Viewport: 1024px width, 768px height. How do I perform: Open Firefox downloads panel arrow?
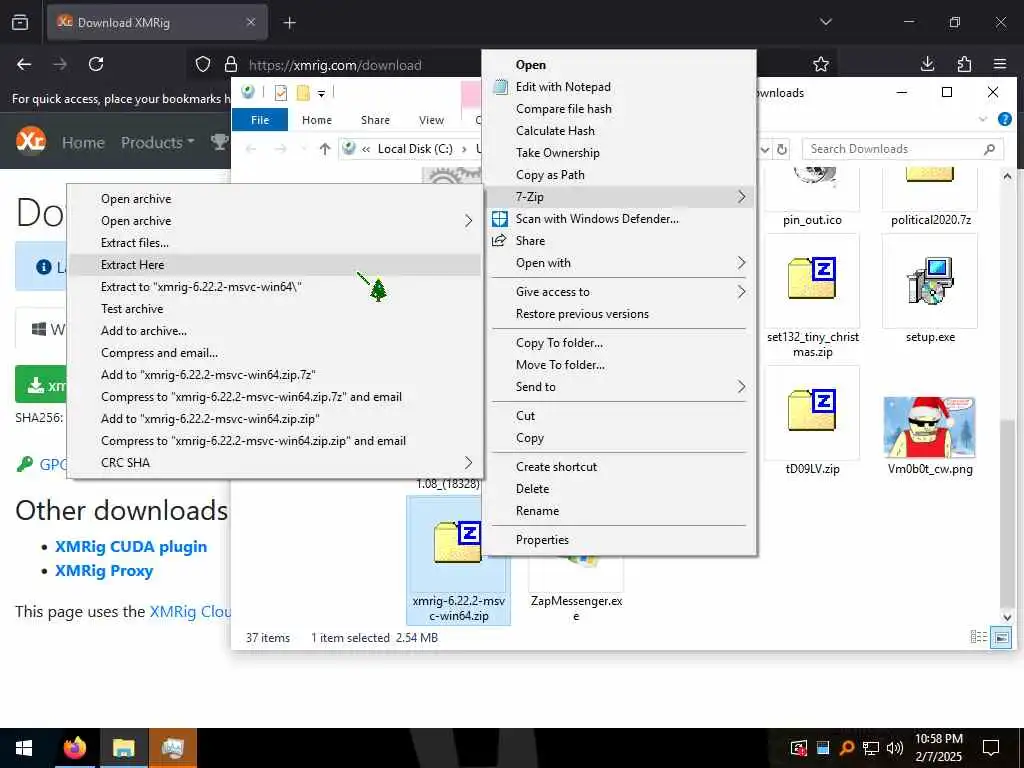pos(927,64)
